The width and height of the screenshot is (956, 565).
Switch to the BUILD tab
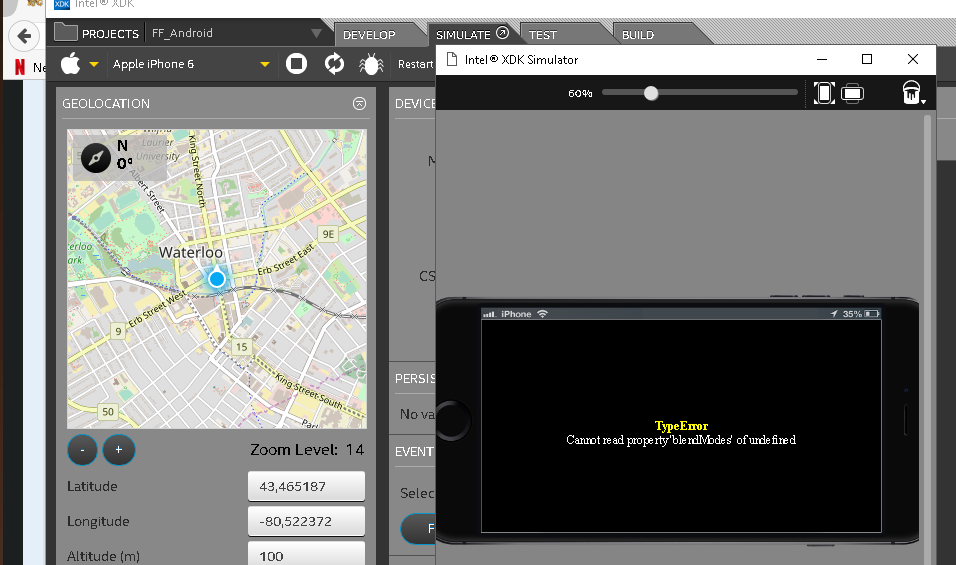638,35
